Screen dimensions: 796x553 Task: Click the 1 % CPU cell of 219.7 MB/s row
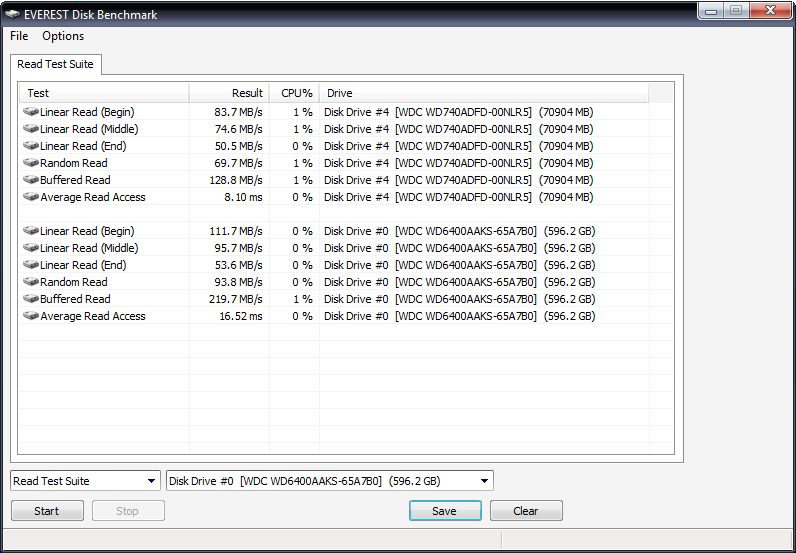click(303, 299)
